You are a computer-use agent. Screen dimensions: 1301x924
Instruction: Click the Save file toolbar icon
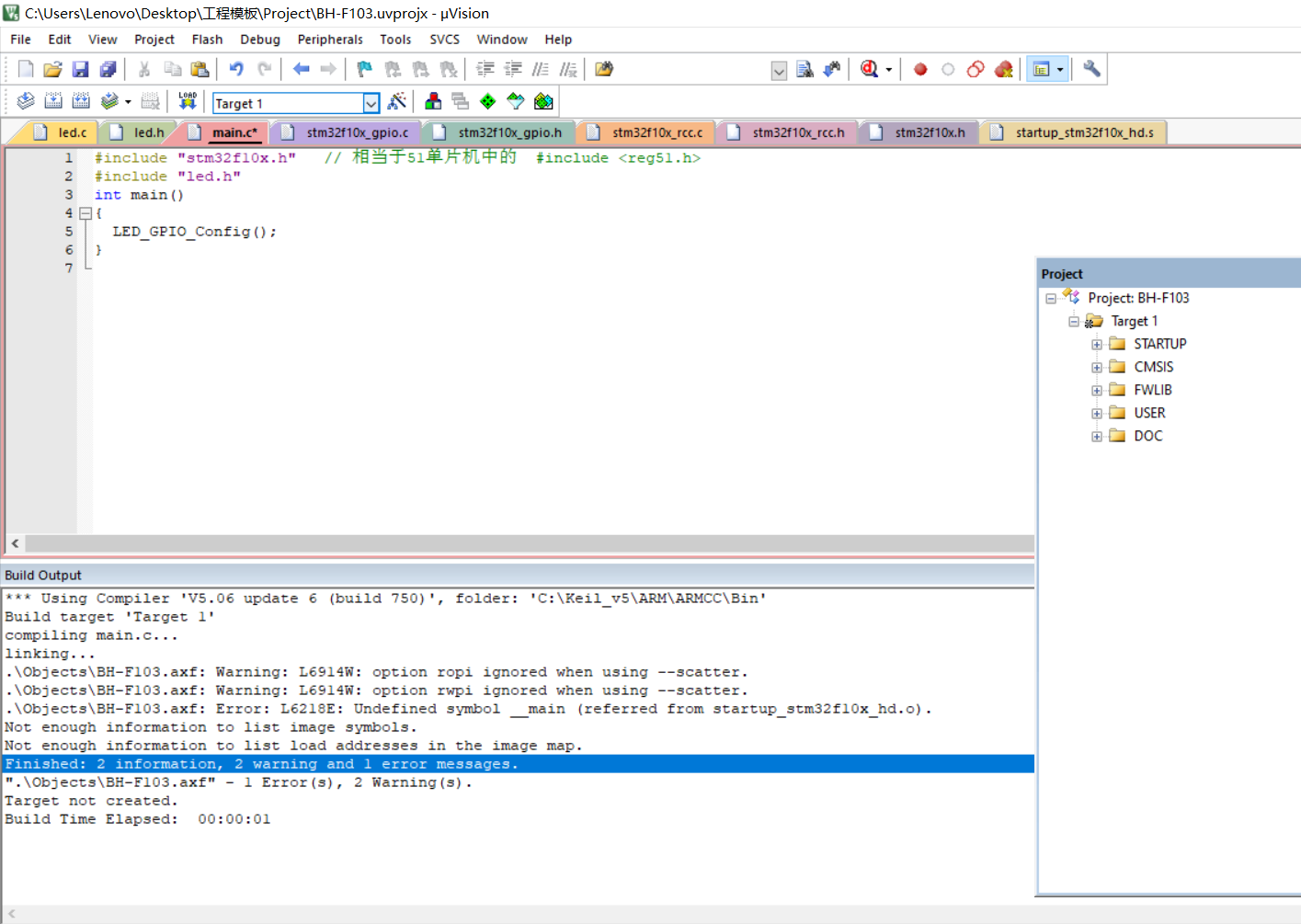80,69
